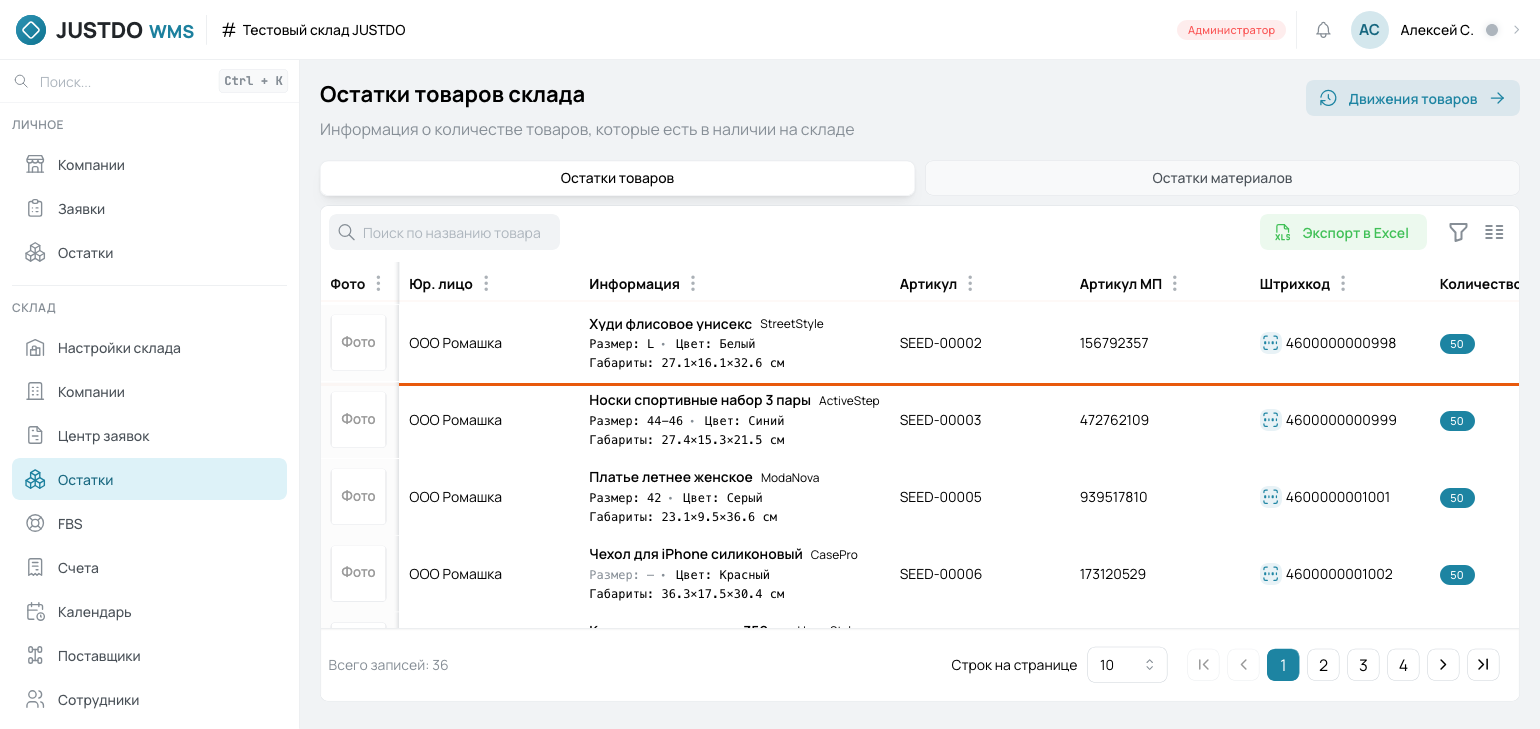Click barcode icon for 4600000000998
This screenshot has width=1540, height=729.
[1270, 343]
